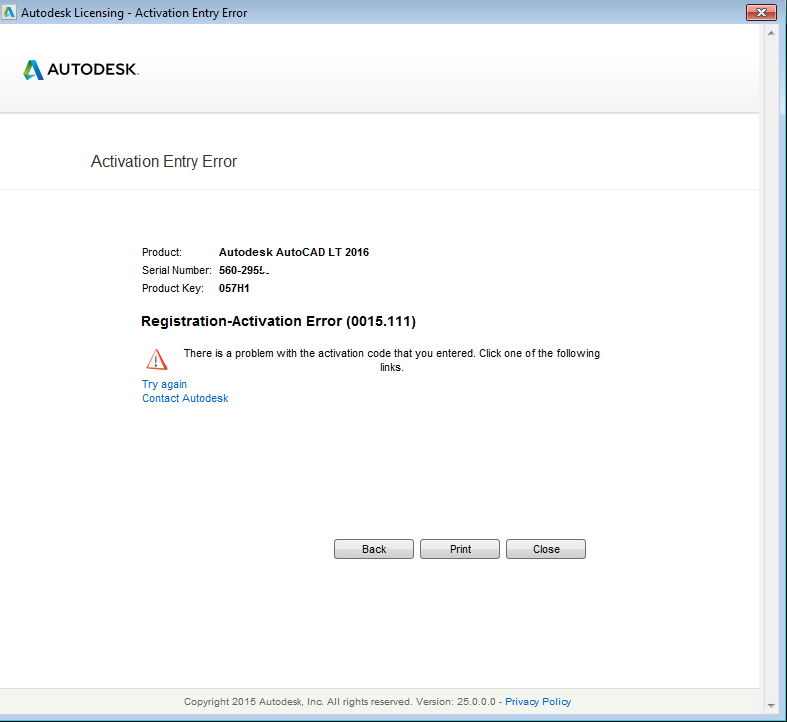Click the 'Product:' label
This screenshot has height=722, width=787.
162,252
